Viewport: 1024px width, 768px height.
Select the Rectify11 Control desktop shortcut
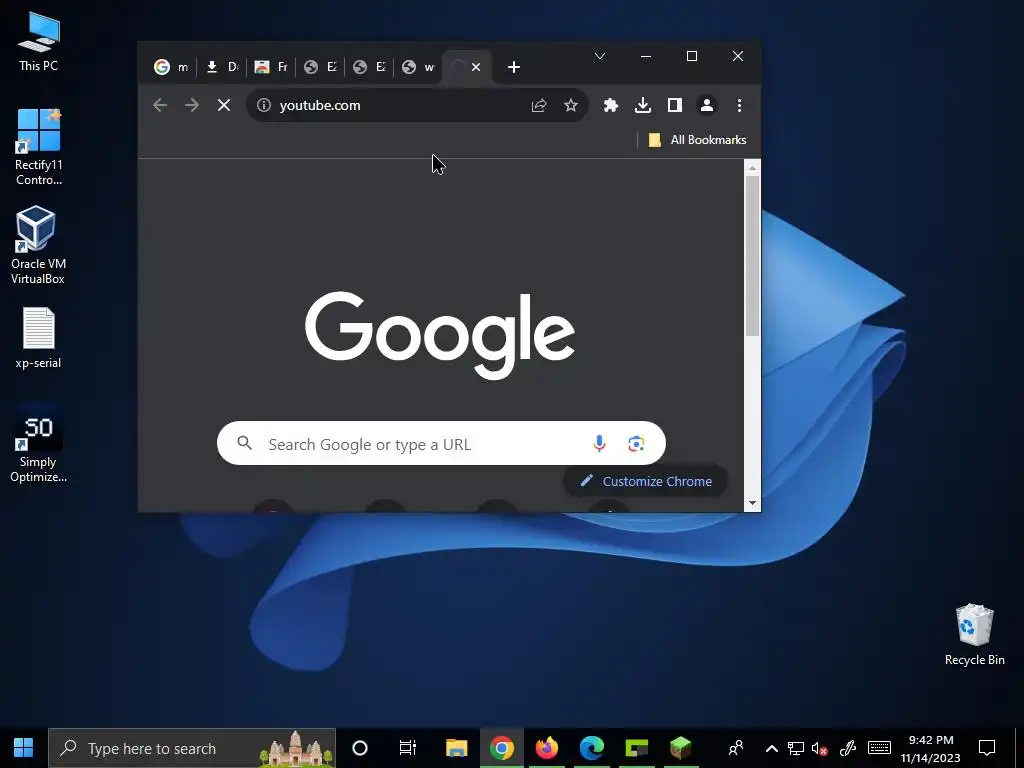tap(39, 148)
